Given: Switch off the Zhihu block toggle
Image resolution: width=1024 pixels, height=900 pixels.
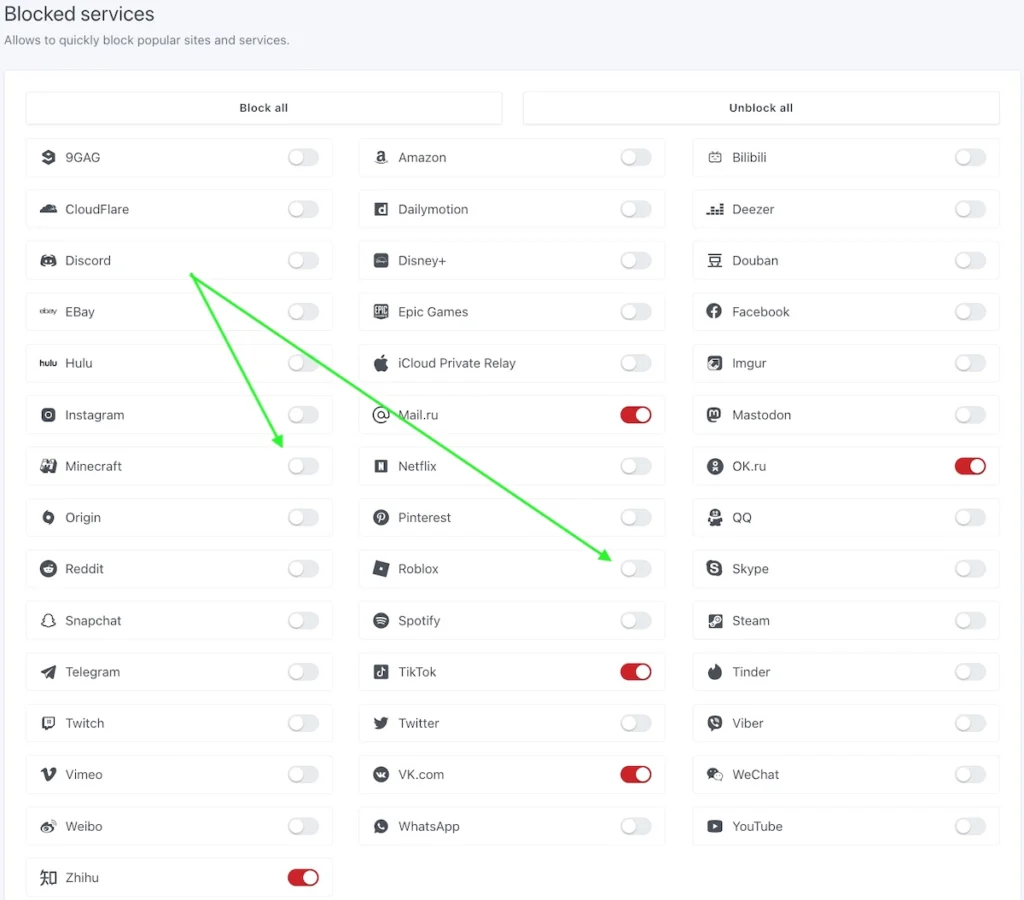Looking at the screenshot, I should (303, 878).
